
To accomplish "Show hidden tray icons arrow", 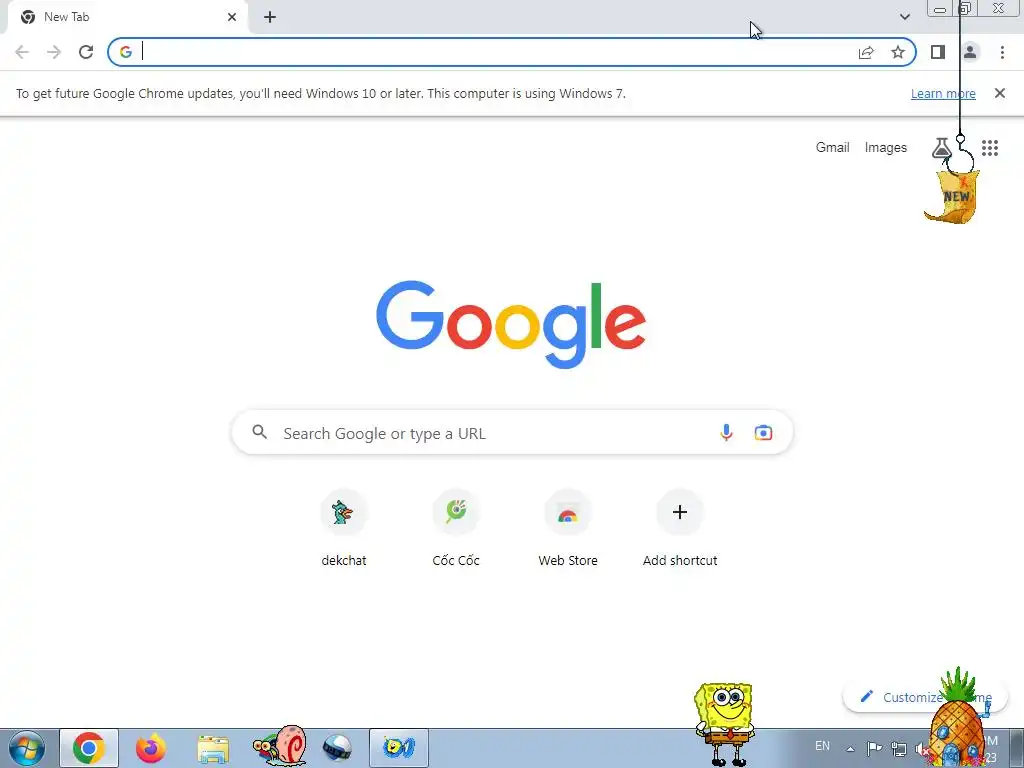I will pyautogui.click(x=850, y=749).
